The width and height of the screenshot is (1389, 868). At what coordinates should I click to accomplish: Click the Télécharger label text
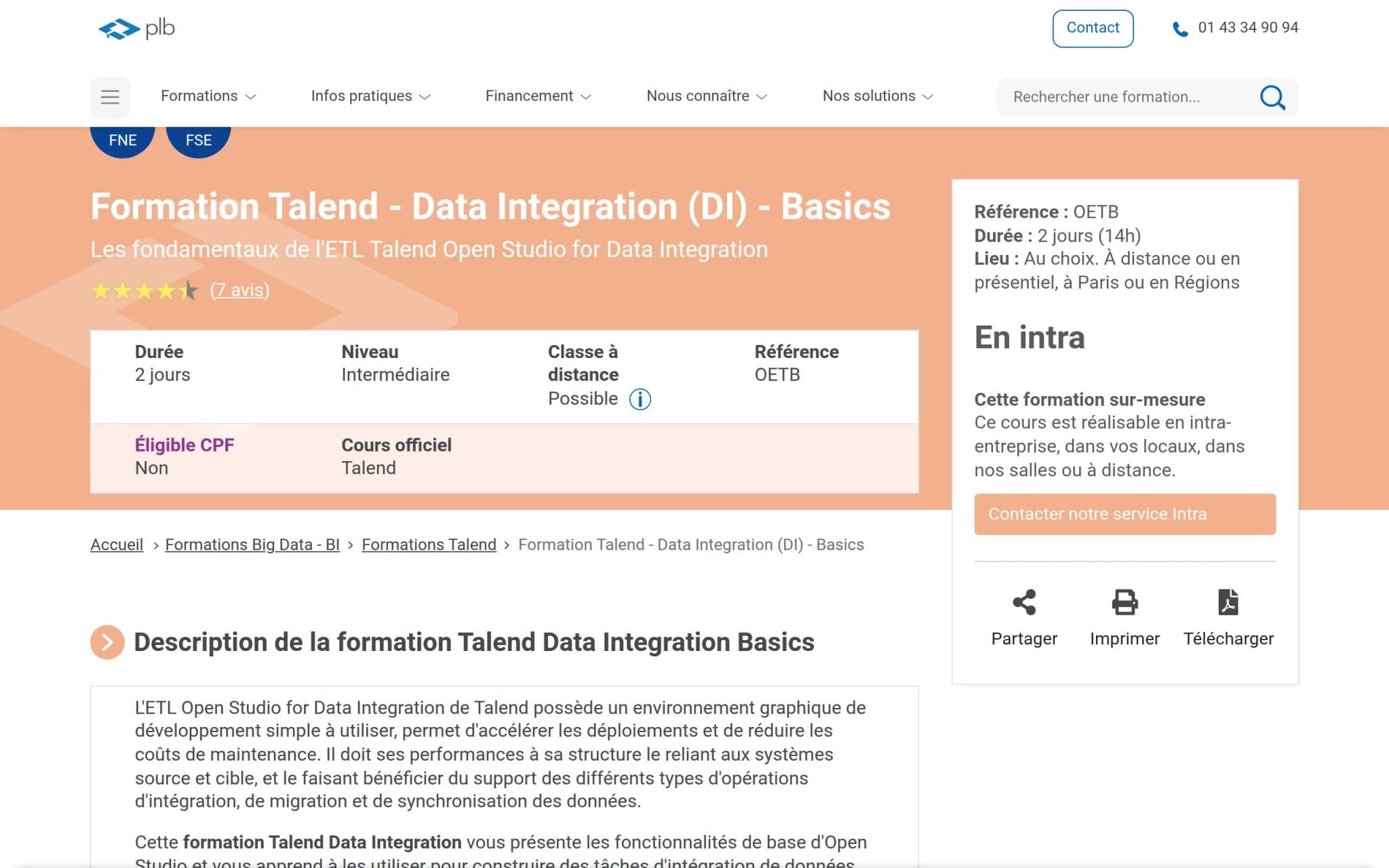(x=1228, y=639)
